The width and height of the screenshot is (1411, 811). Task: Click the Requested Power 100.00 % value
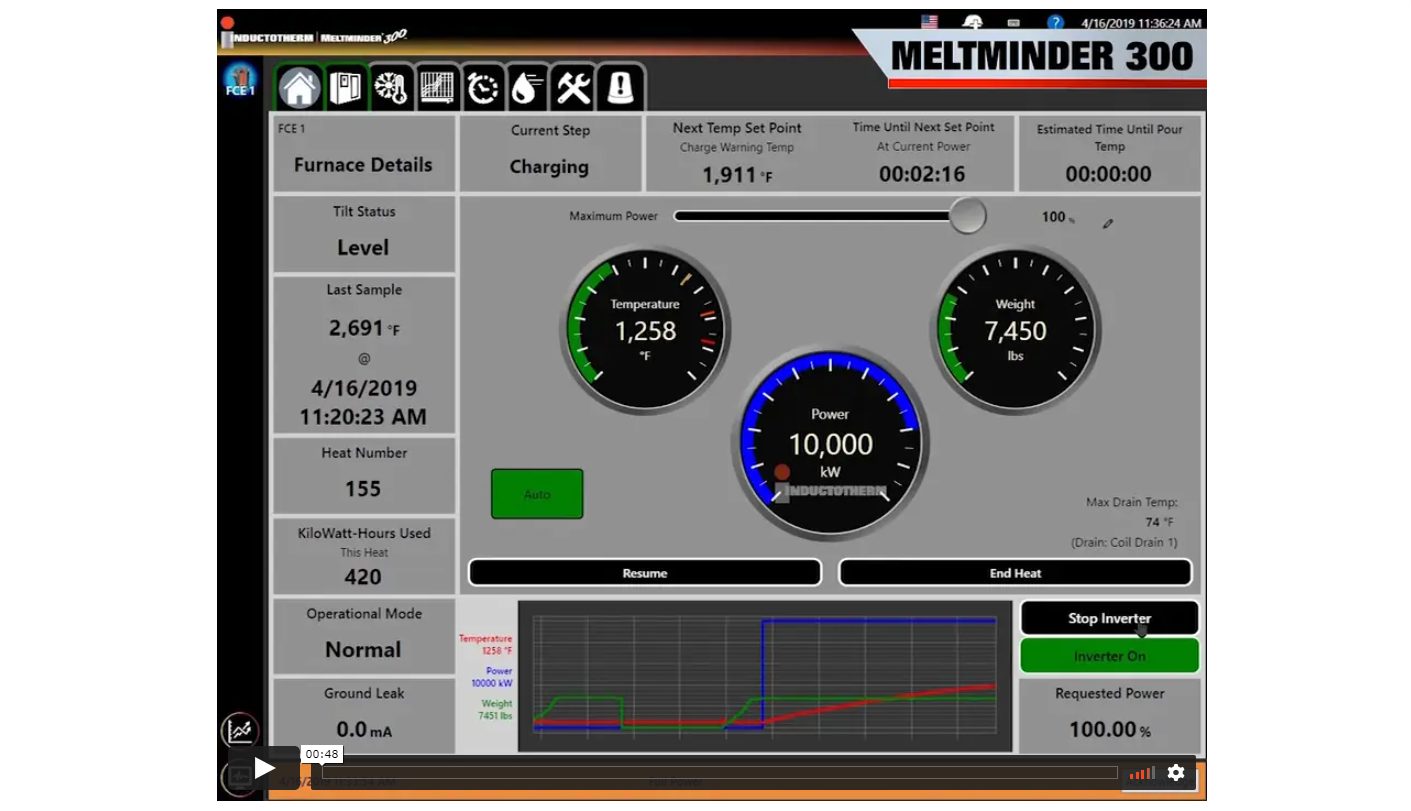(x=1109, y=730)
